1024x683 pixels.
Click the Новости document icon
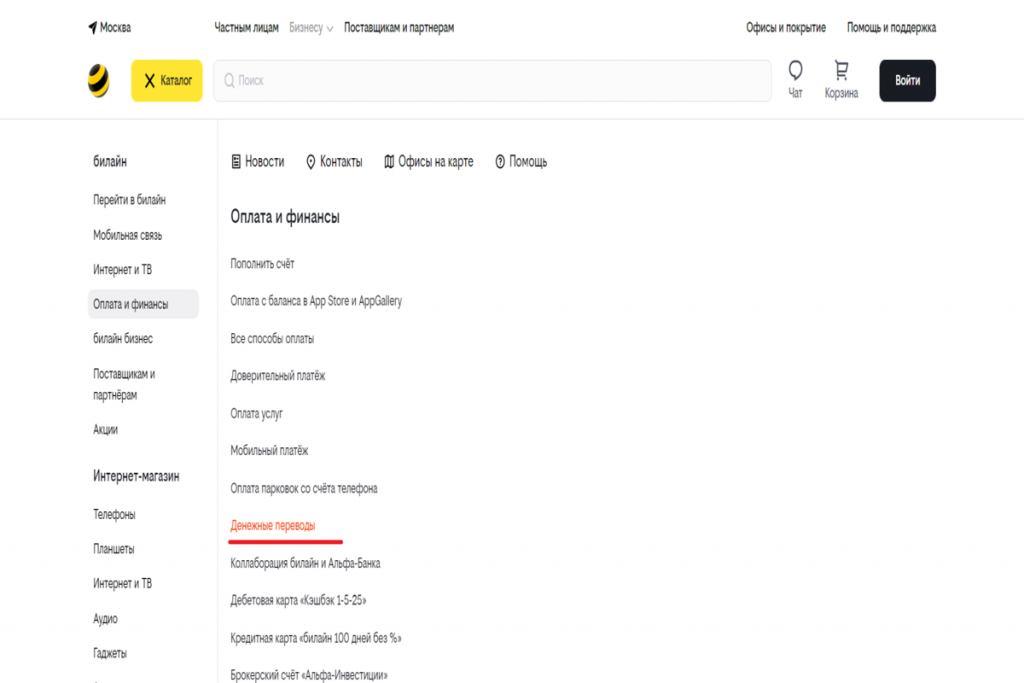(236, 161)
